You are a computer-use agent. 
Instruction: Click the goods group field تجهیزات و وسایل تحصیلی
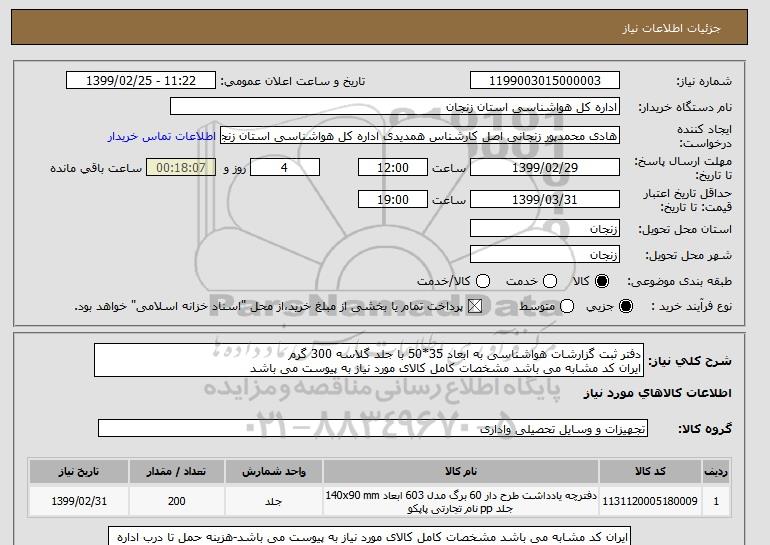pos(373,428)
